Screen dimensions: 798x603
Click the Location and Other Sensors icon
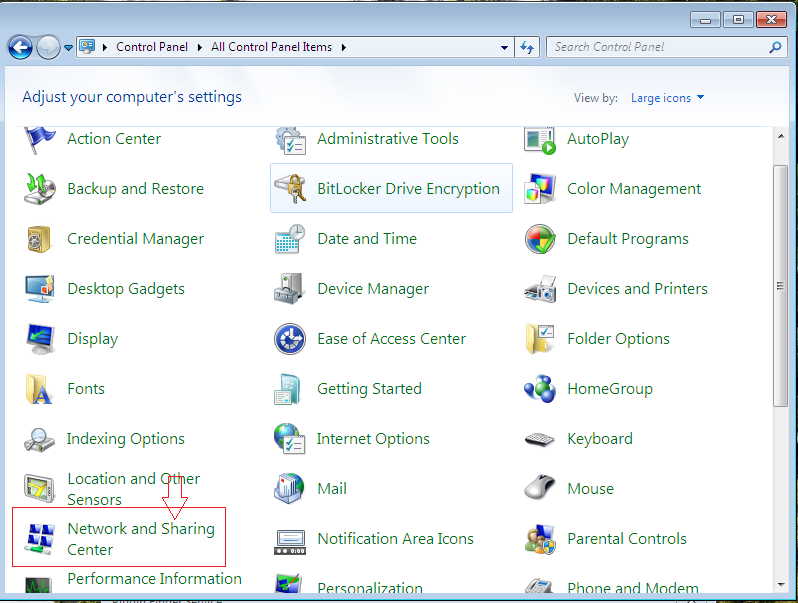(39, 487)
